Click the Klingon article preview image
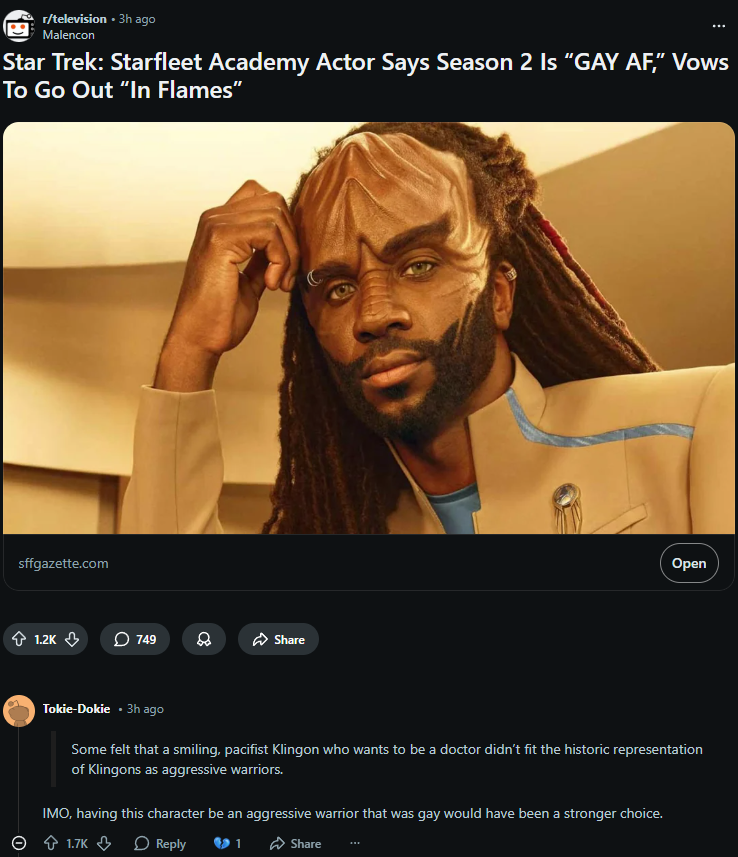738x857 pixels. tap(368, 328)
